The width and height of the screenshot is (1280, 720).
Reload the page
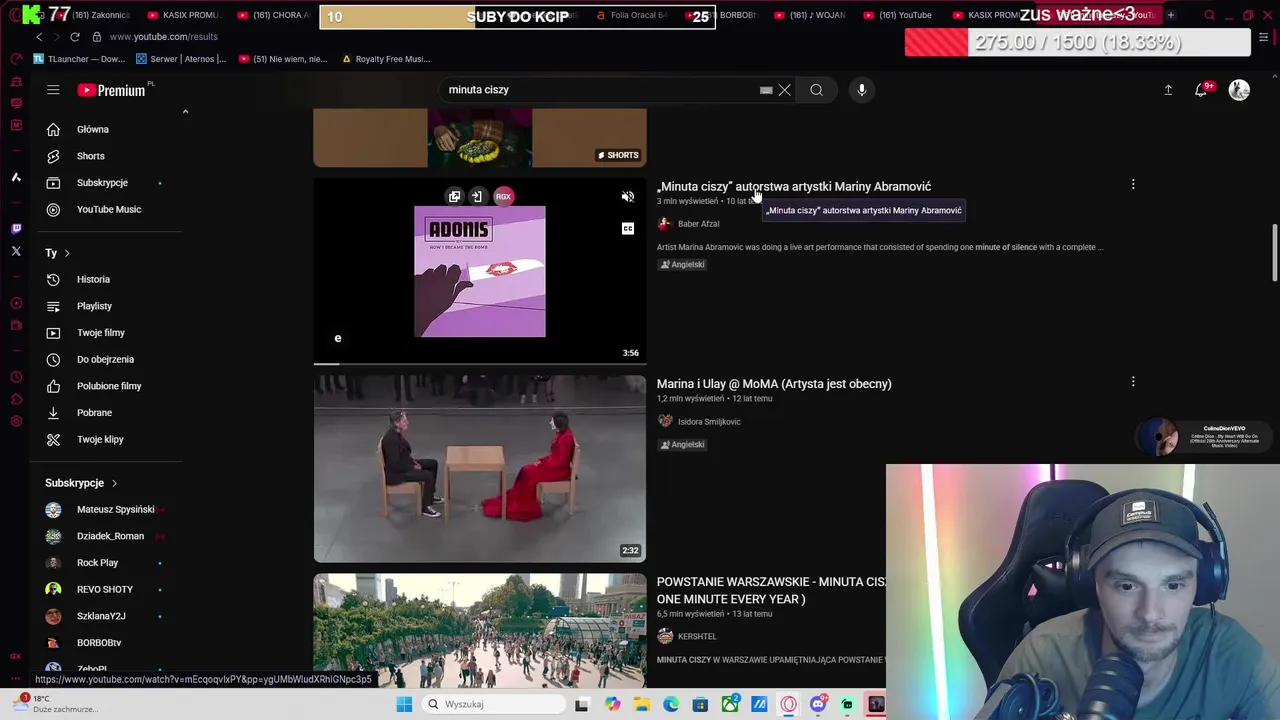pyautogui.click(x=75, y=37)
